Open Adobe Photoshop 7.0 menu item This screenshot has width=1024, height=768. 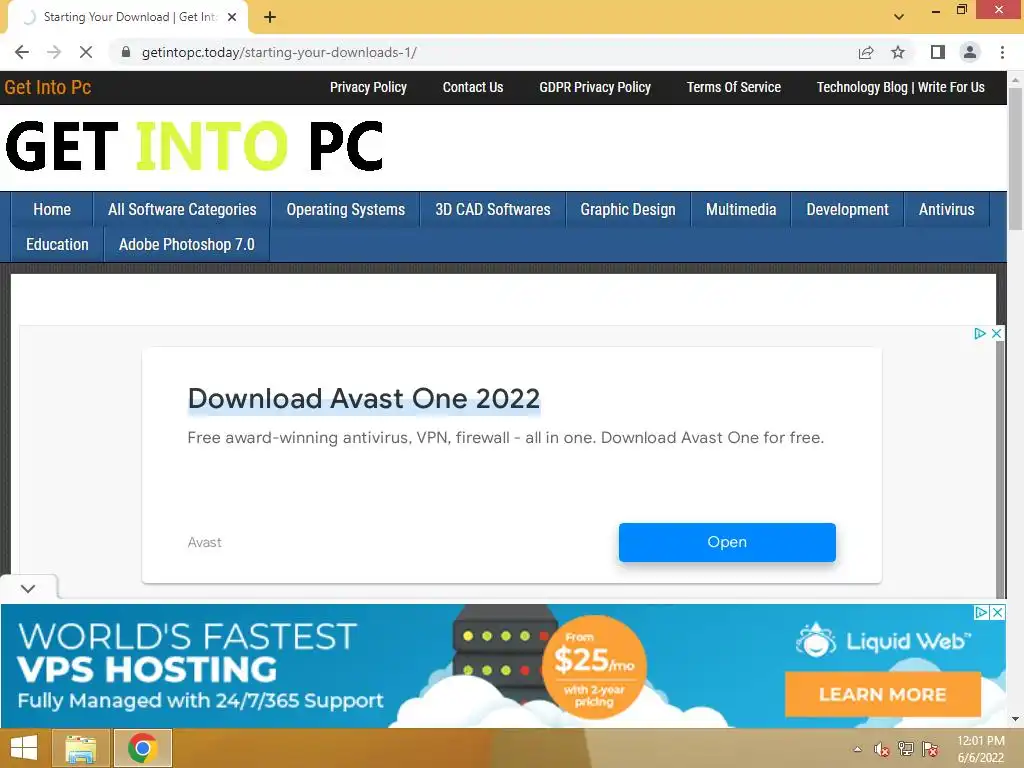[187, 245]
